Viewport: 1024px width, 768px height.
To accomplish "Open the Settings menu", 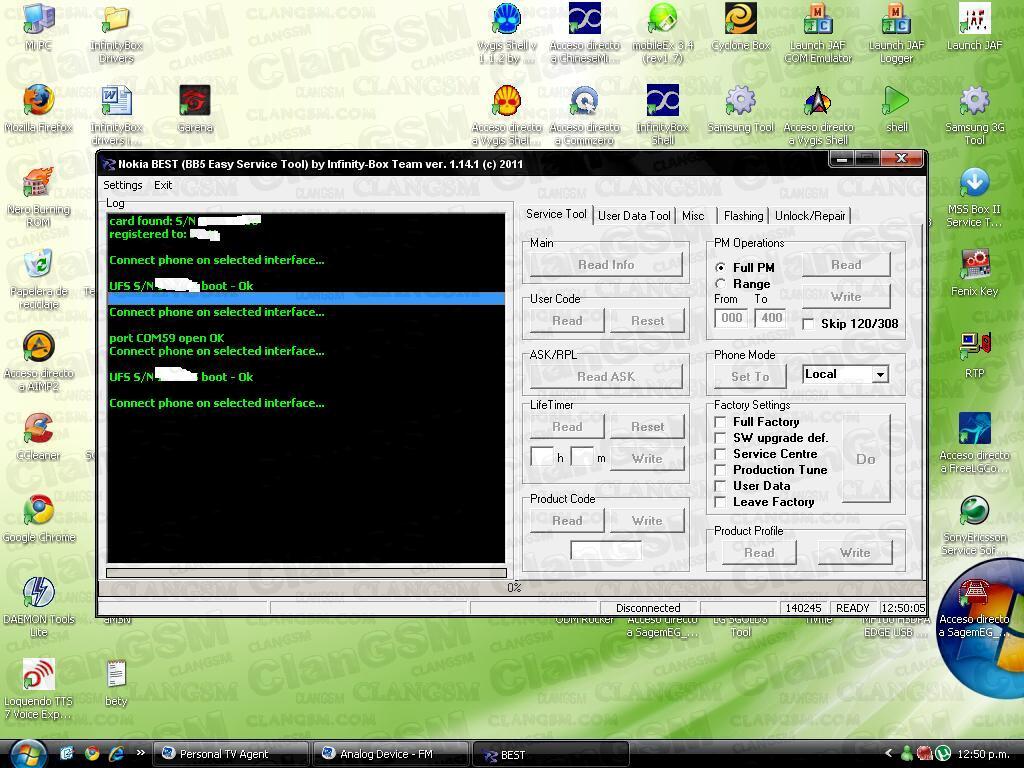I will click(123, 185).
